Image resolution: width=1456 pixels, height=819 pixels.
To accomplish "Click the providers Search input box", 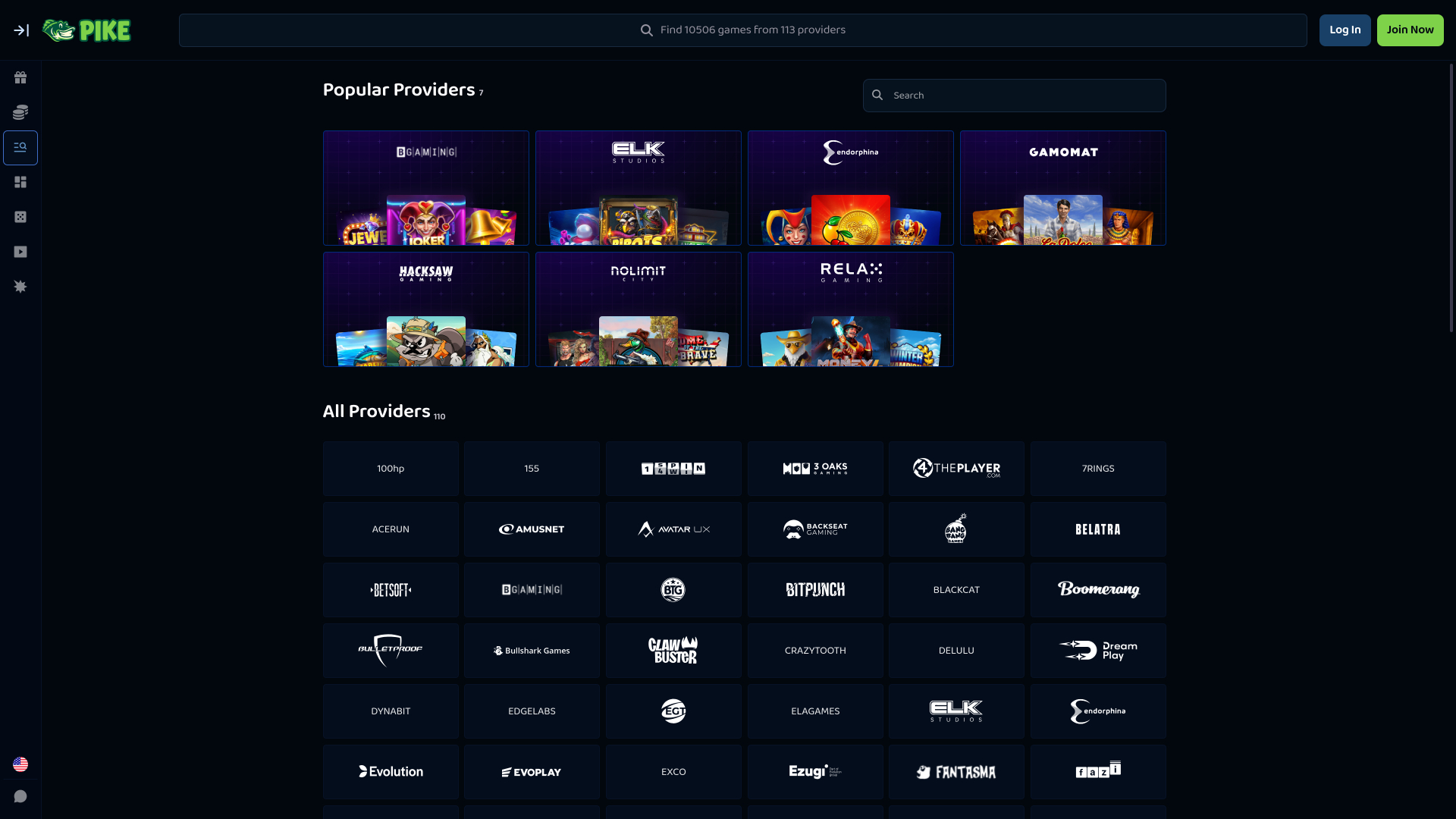I will 1014,96.
